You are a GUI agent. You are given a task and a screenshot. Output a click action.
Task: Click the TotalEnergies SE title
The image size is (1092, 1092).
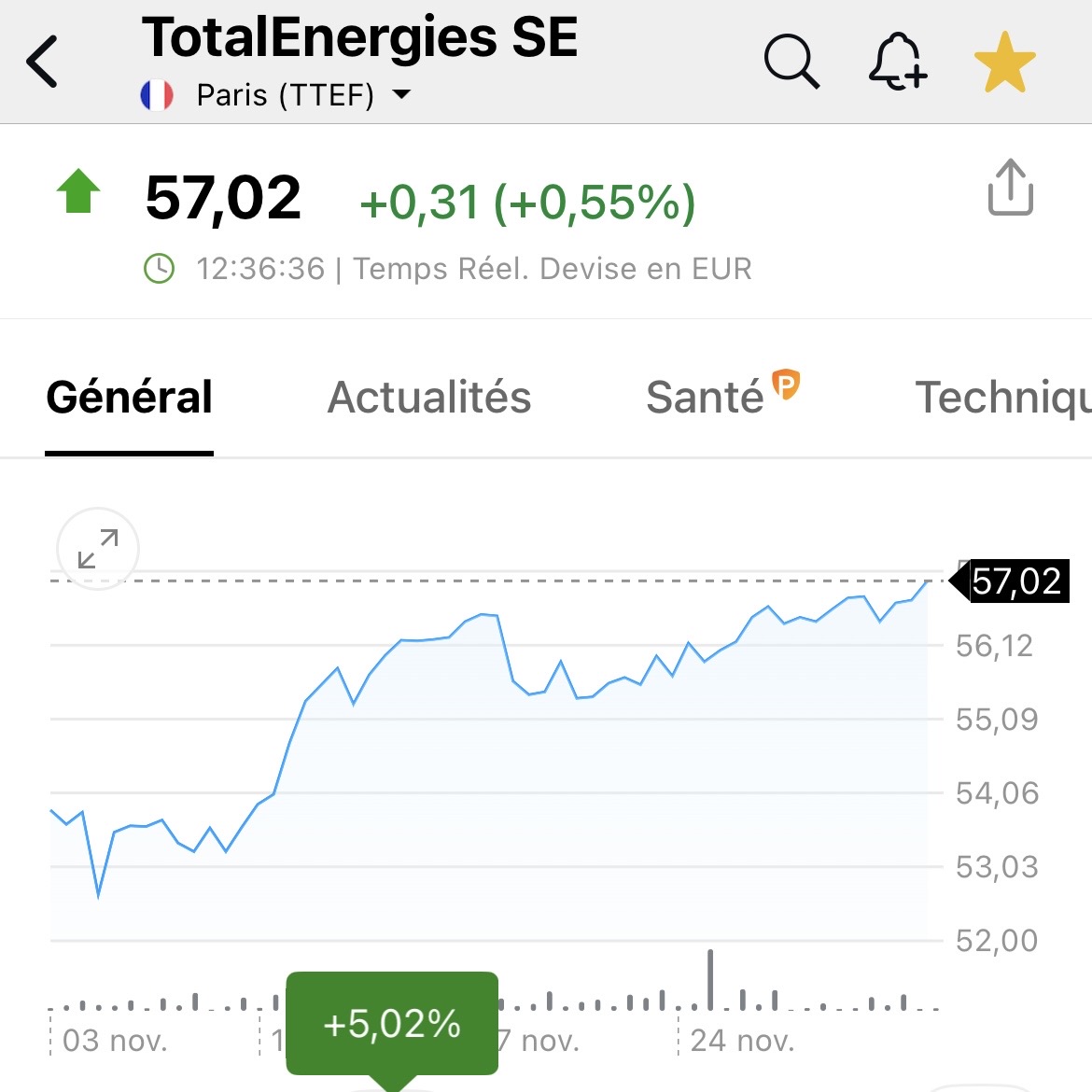[x=360, y=38]
